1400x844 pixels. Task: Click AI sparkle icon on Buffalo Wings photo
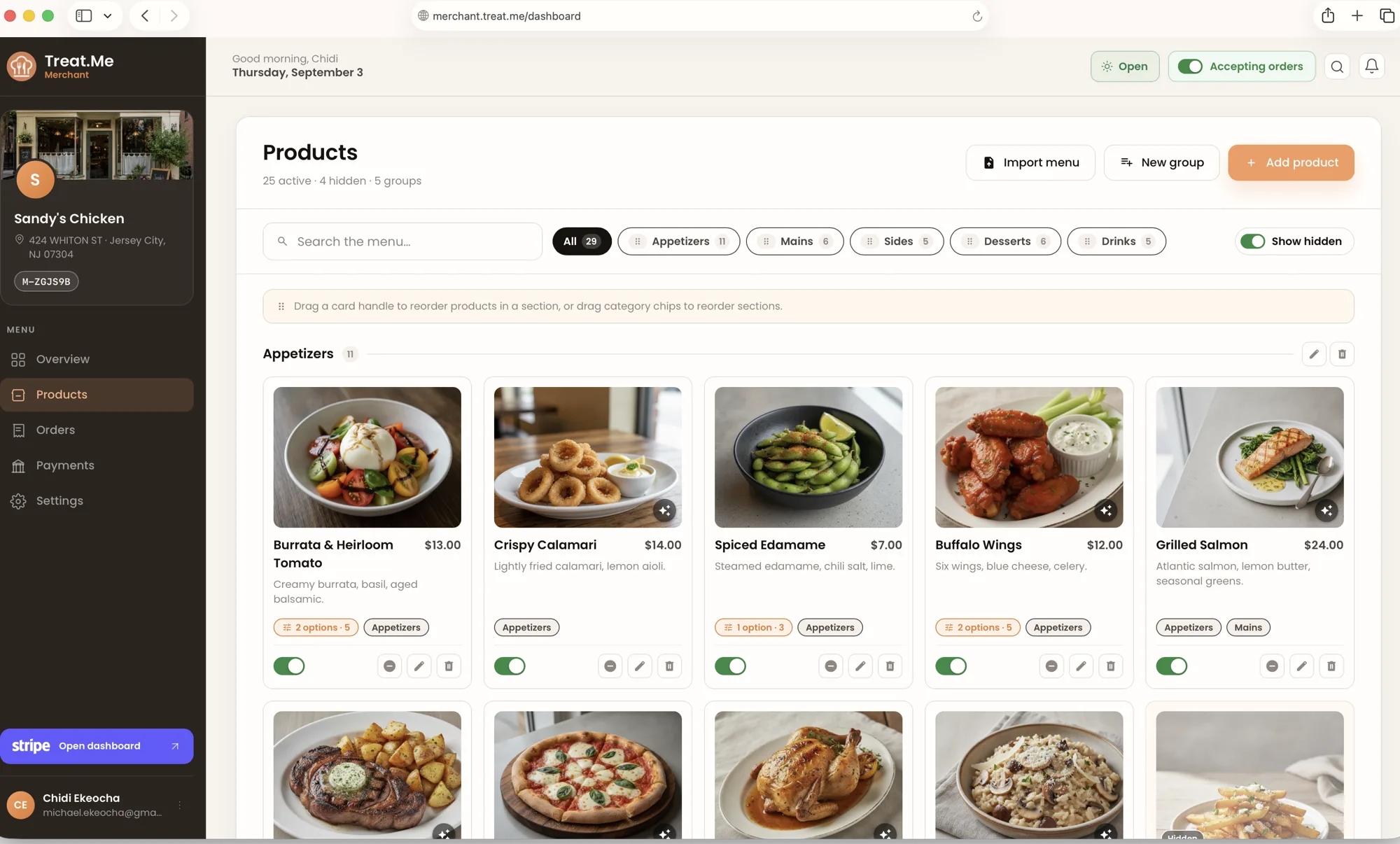[1106, 510]
